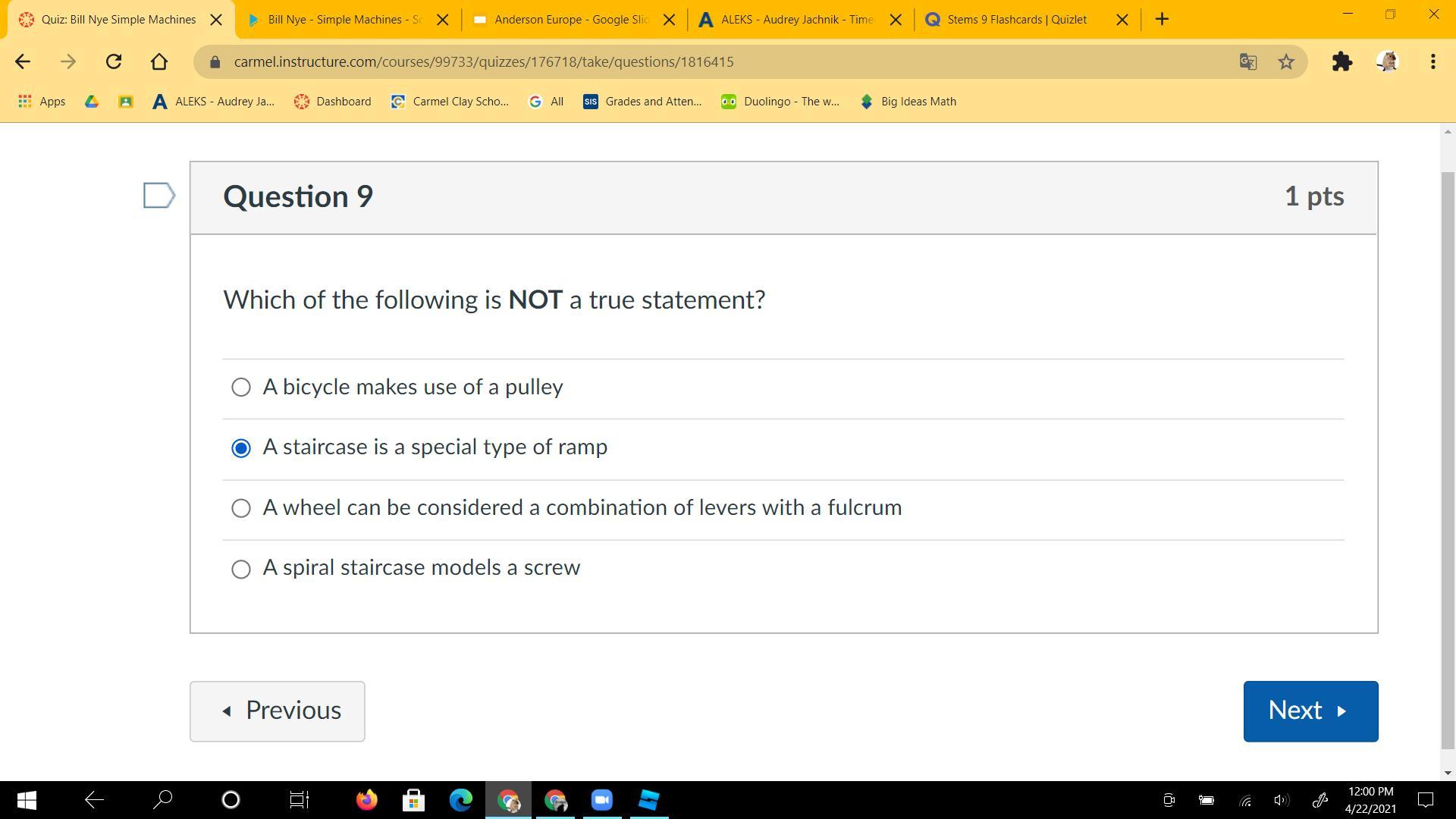Switch to the Stems 9 Flashcards Quizlet tab
This screenshot has width=1456, height=819.
tap(1016, 20)
